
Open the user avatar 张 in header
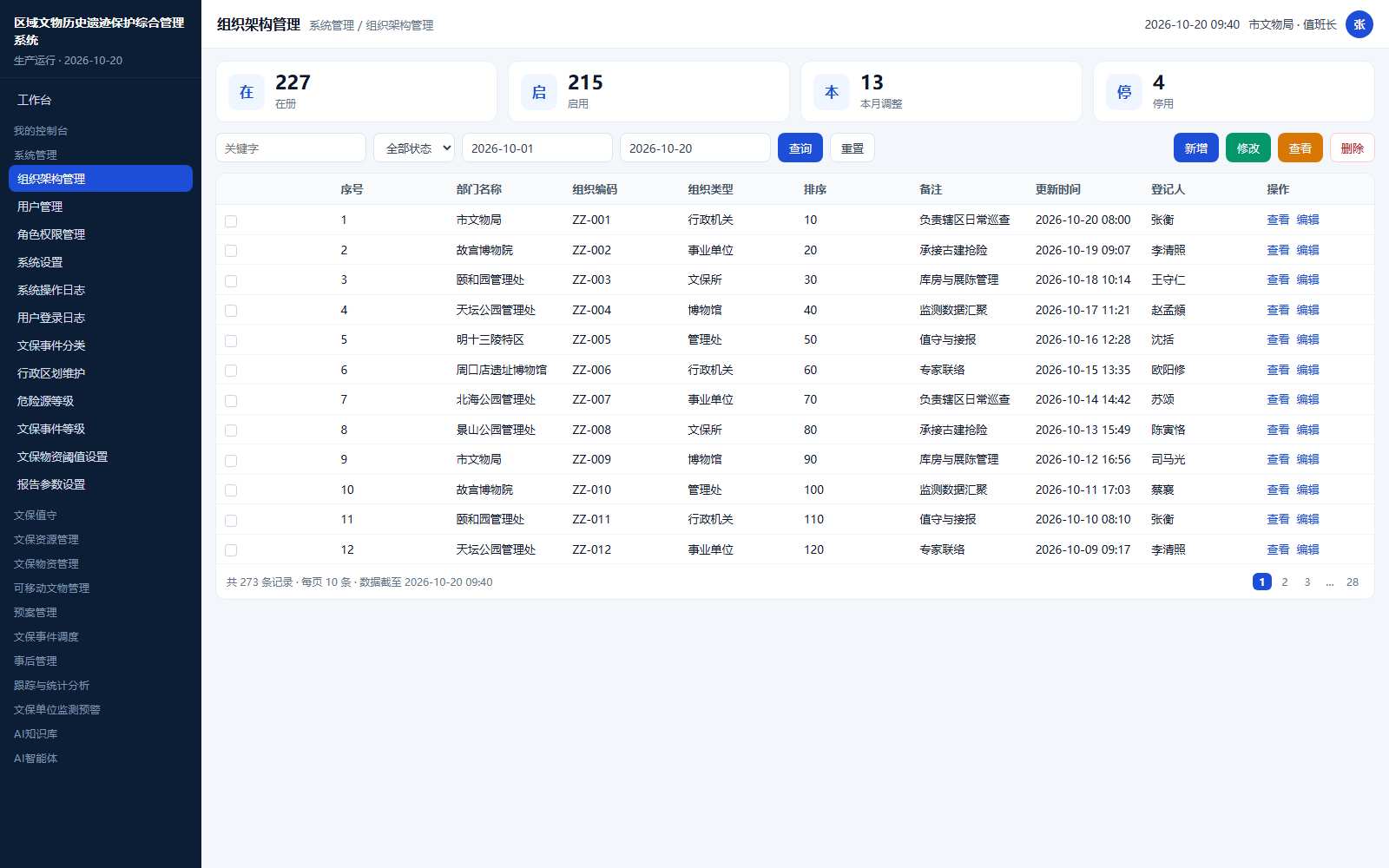tap(1359, 24)
